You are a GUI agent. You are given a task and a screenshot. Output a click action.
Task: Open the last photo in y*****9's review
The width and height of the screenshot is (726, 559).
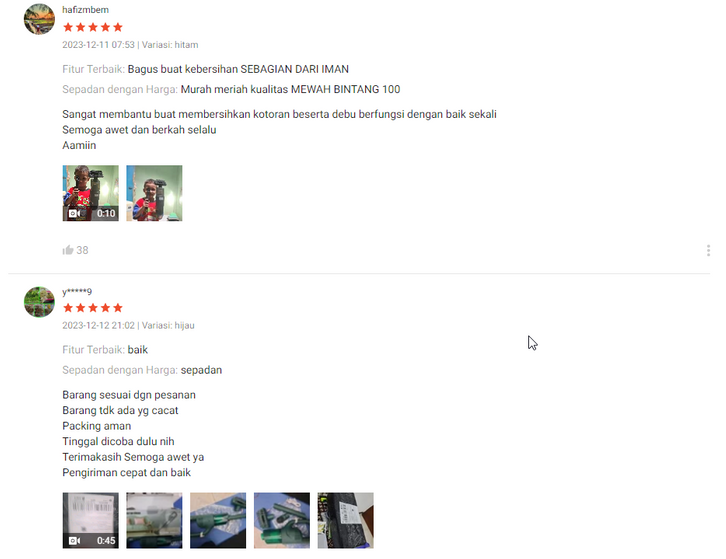(345, 521)
